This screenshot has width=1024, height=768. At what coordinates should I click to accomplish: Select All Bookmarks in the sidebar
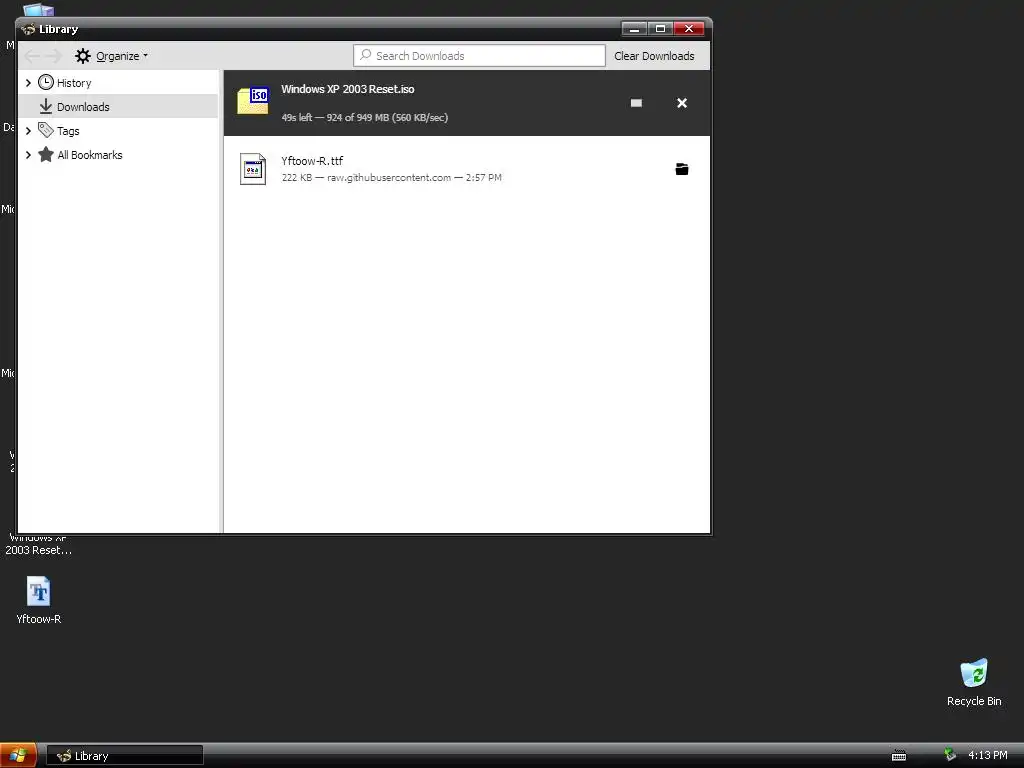coord(89,155)
